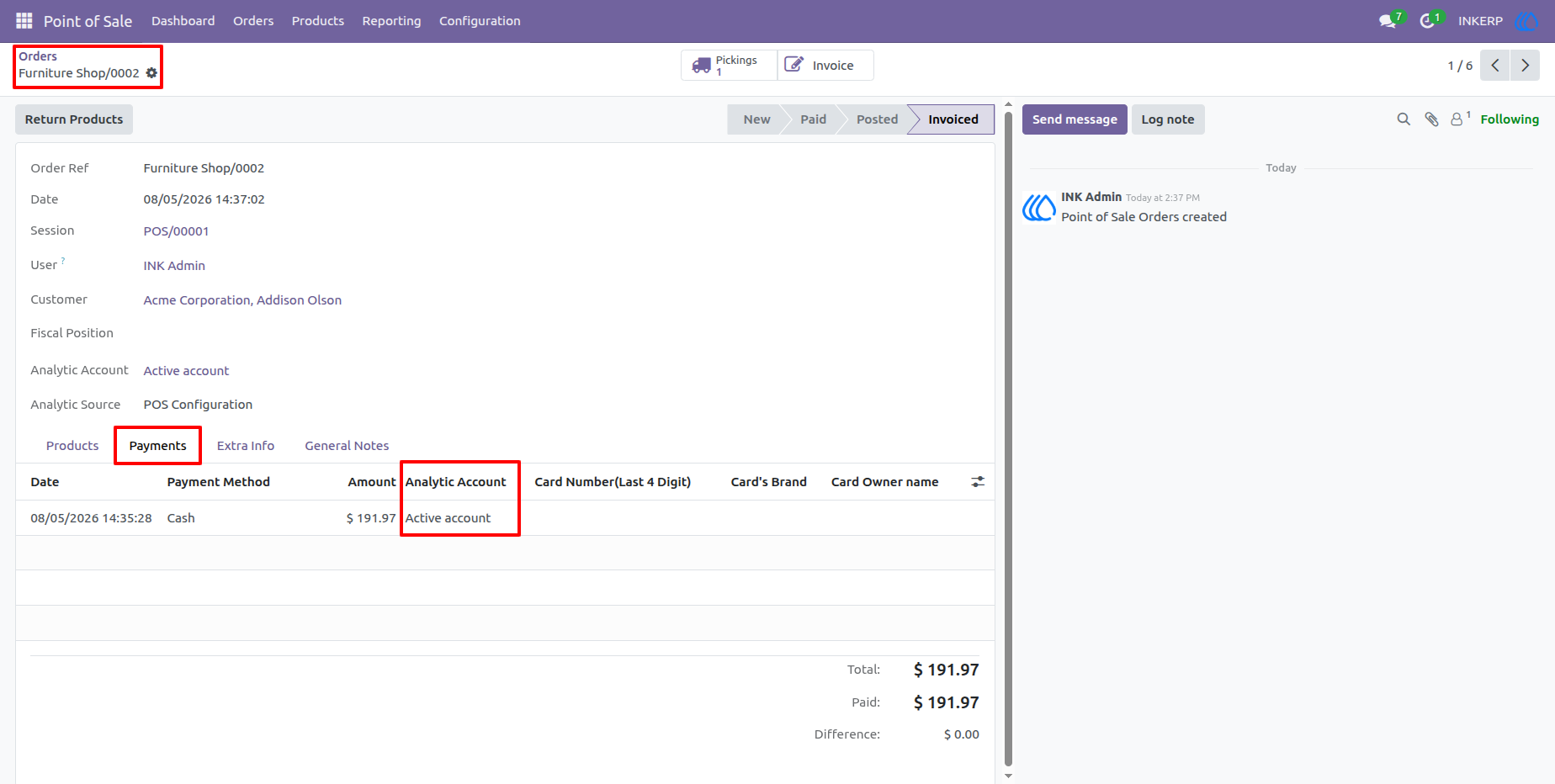Switch to the Products tab
1555x784 pixels.
coord(72,446)
